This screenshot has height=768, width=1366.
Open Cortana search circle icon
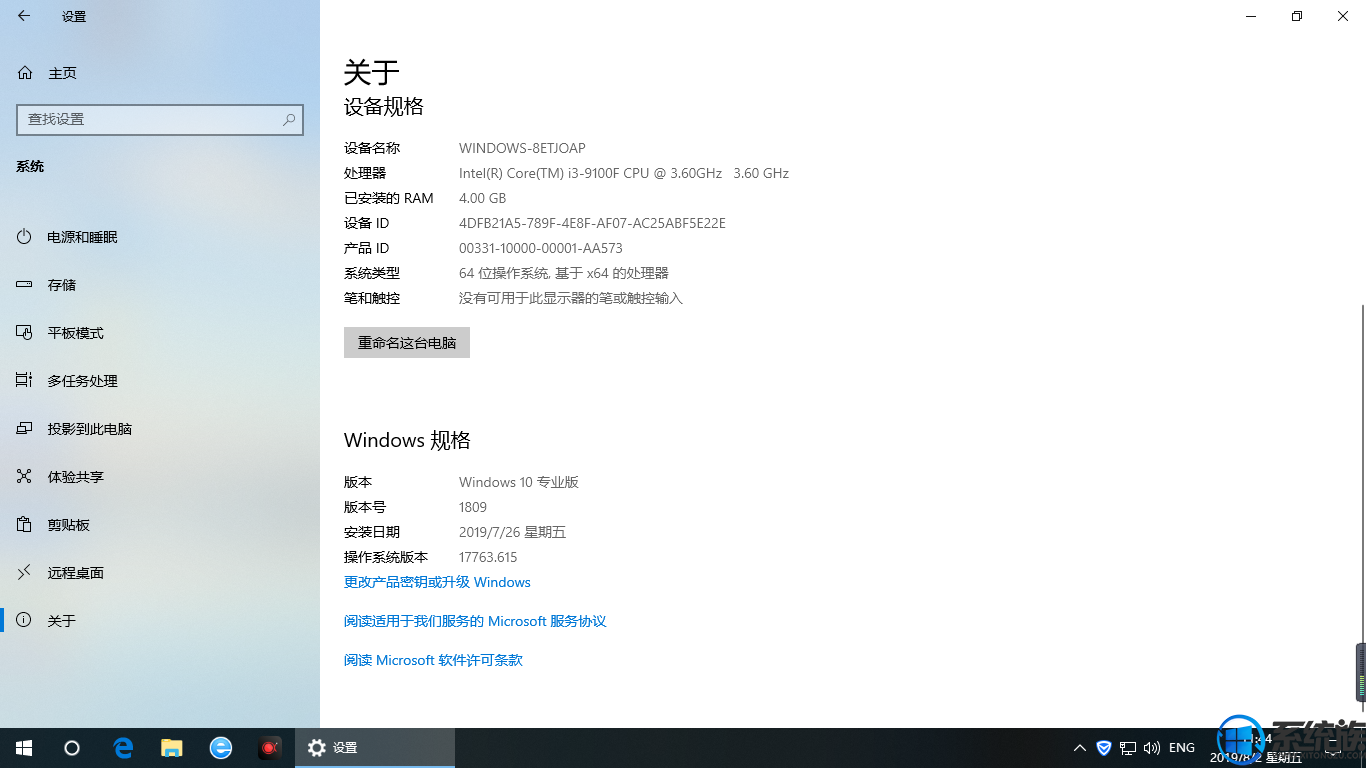[72, 748]
